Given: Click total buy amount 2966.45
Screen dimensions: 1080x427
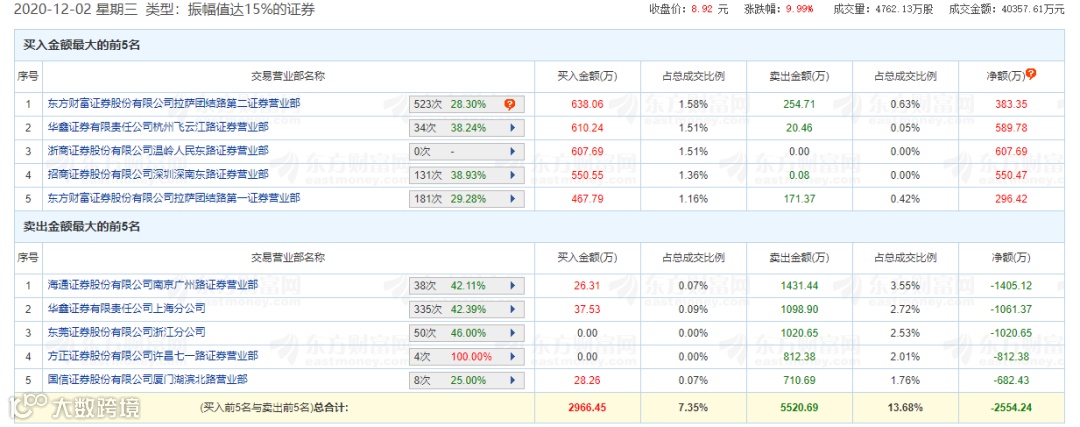Looking at the screenshot, I should tap(588, 408).
